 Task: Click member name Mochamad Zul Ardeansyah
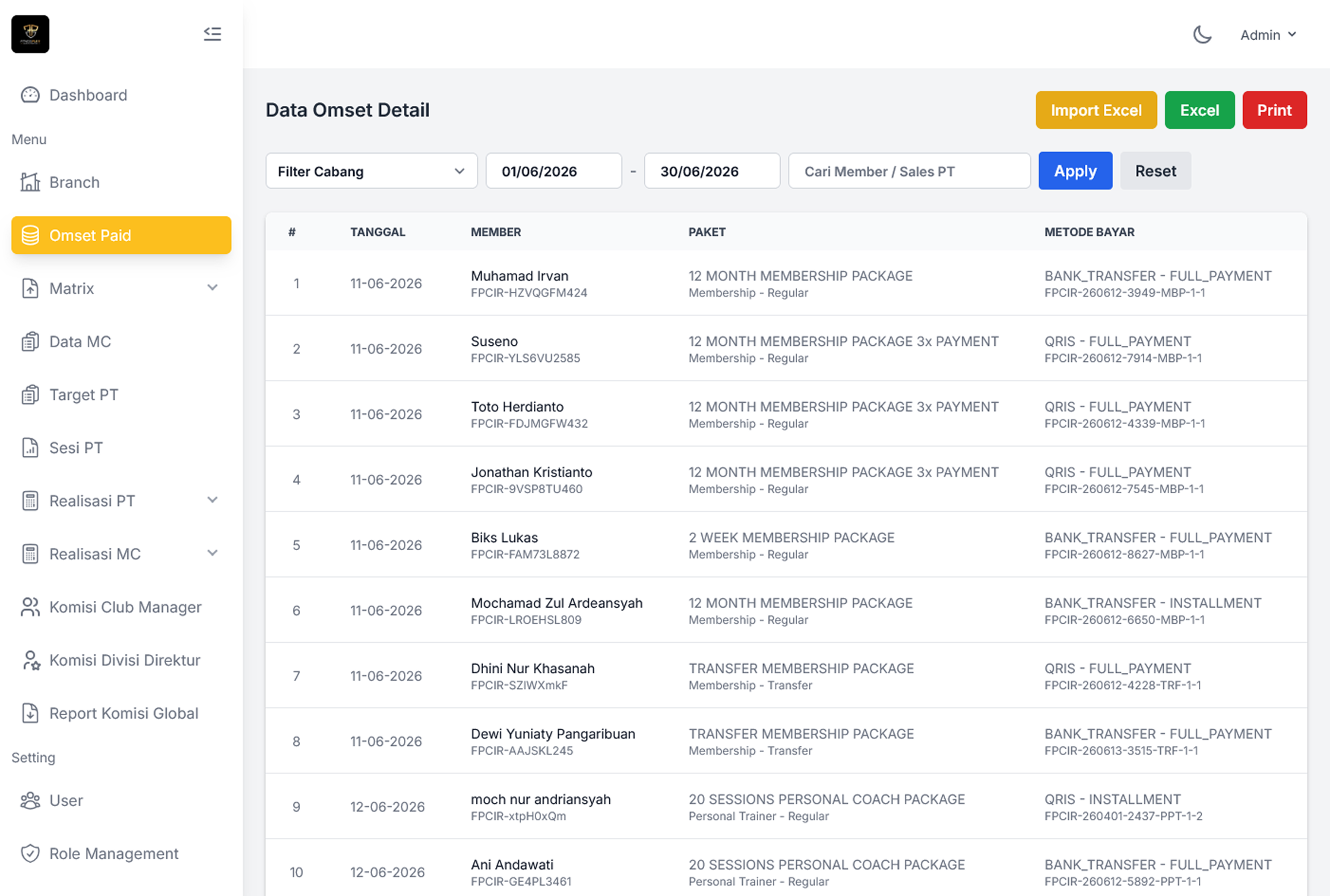point(557,603)
